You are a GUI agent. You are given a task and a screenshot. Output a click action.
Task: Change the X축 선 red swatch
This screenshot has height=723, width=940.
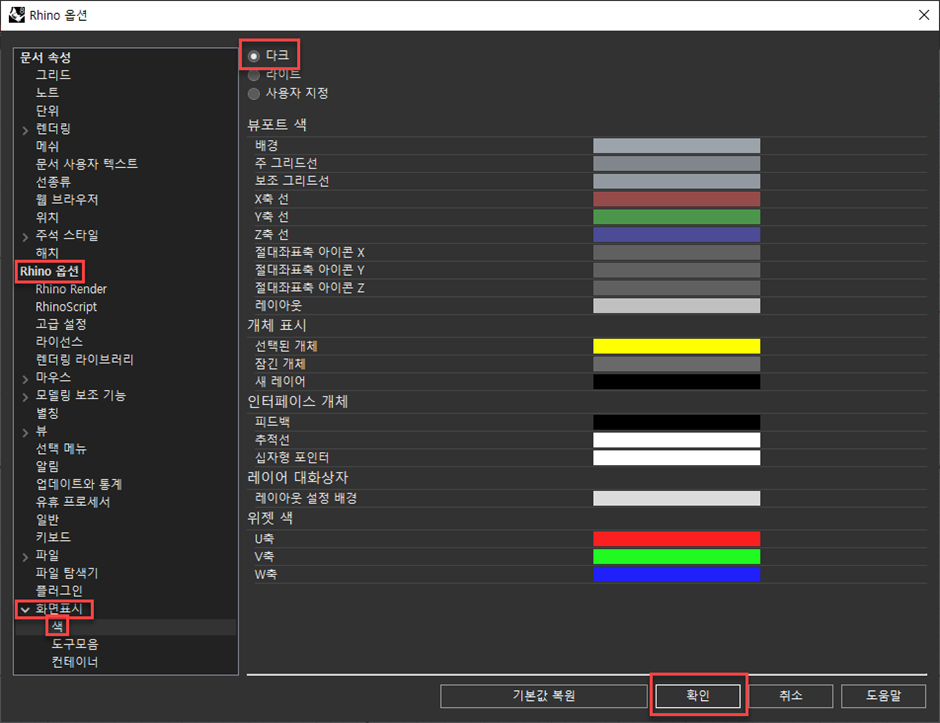(676, 199)
